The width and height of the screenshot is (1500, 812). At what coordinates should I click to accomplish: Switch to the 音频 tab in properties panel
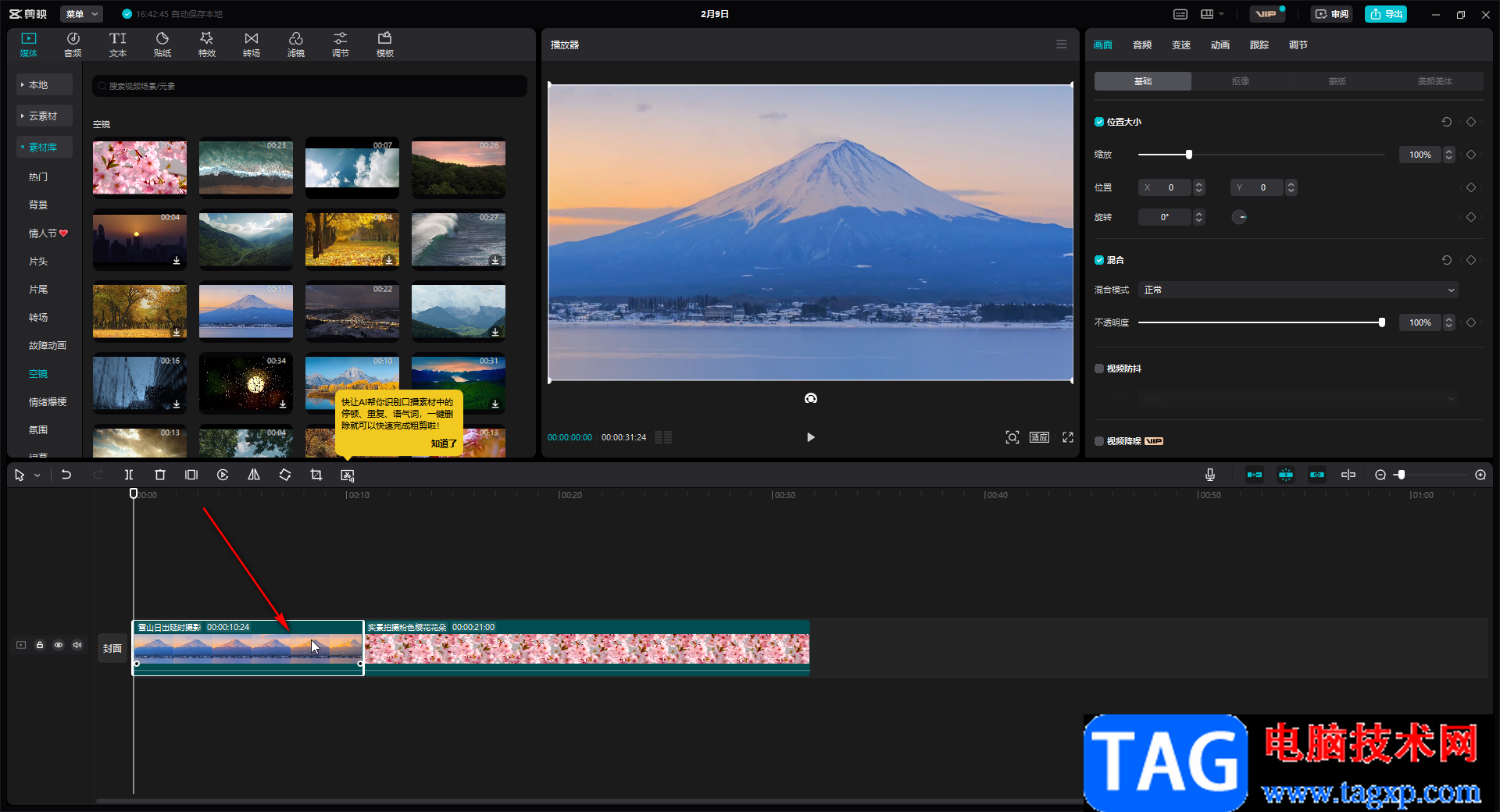1142,45
